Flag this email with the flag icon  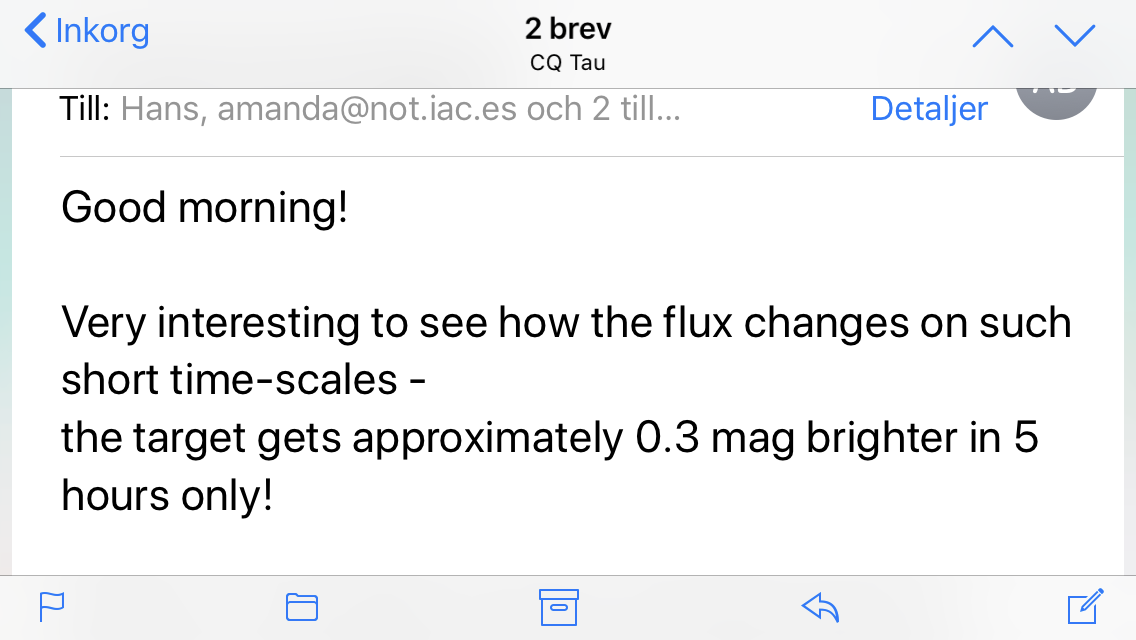(51, 606)
